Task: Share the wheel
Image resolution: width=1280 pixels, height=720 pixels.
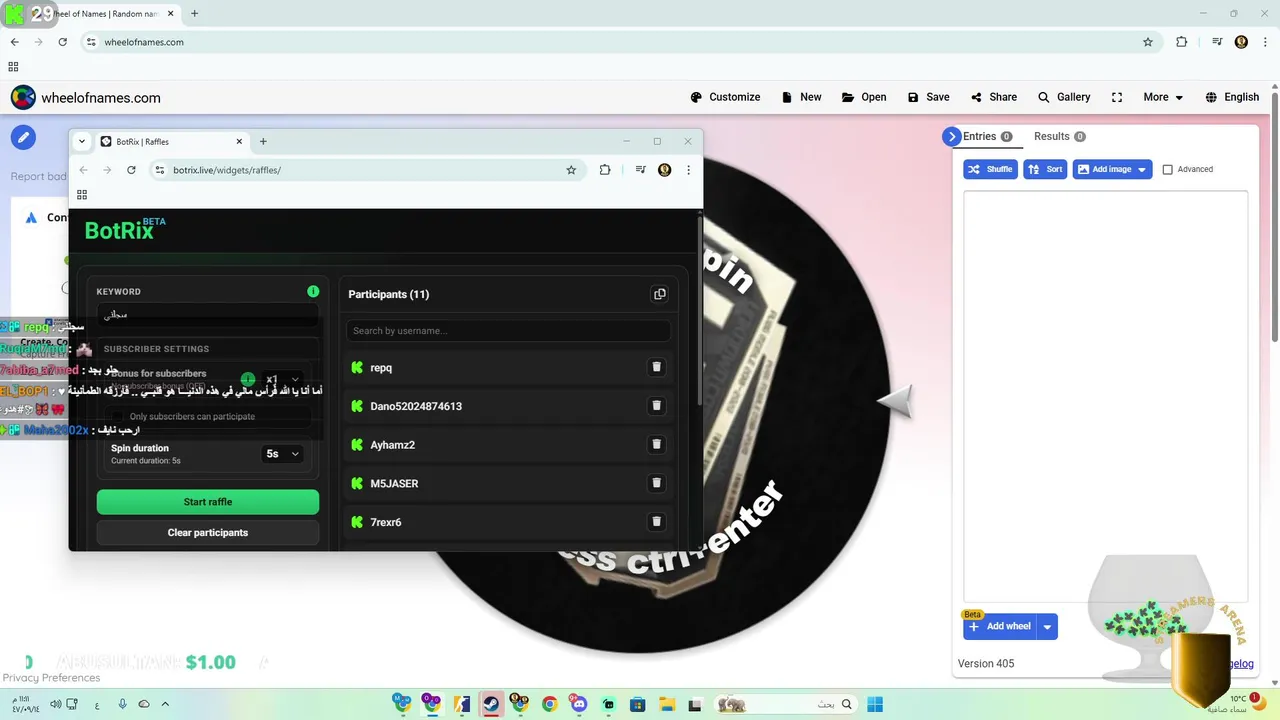Action: [x=993, y=97]
